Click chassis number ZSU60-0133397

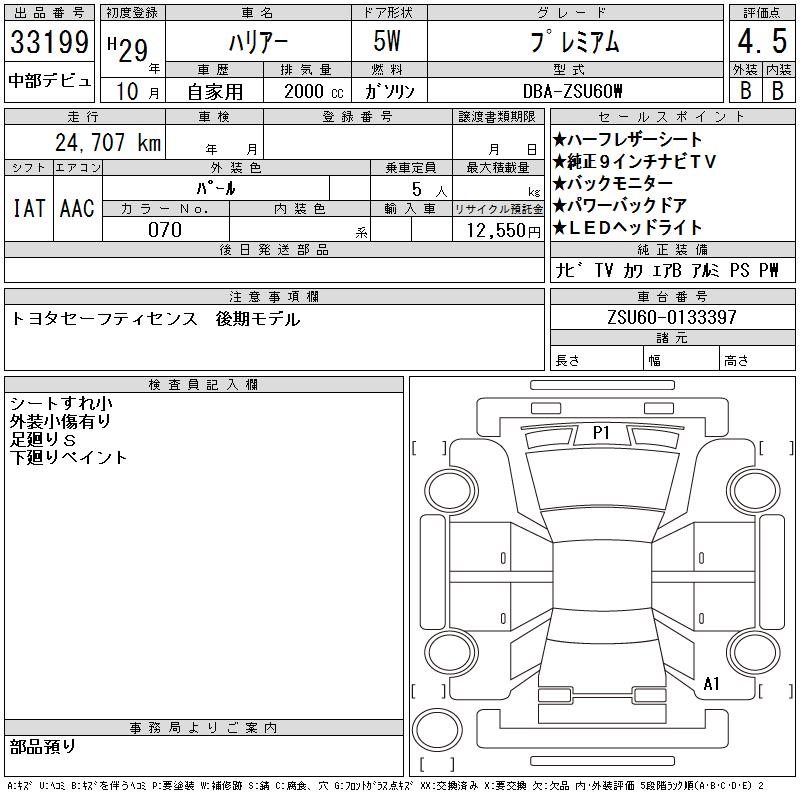[672, 317]
